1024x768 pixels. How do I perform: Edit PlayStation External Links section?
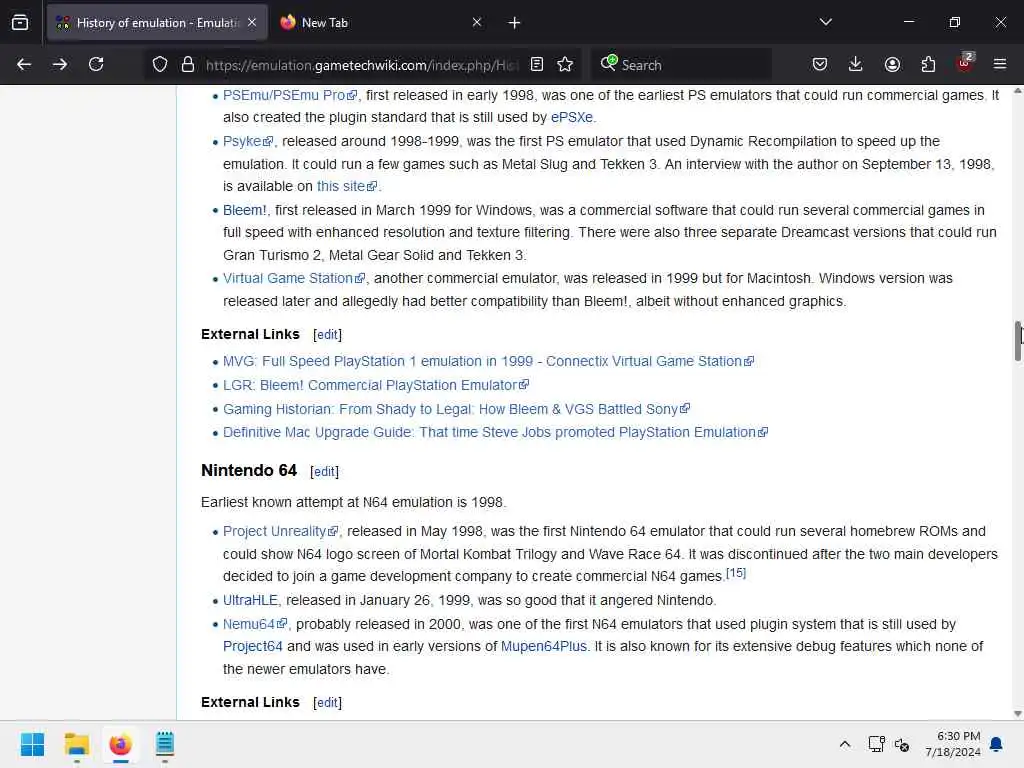click(x=327, y=334)
